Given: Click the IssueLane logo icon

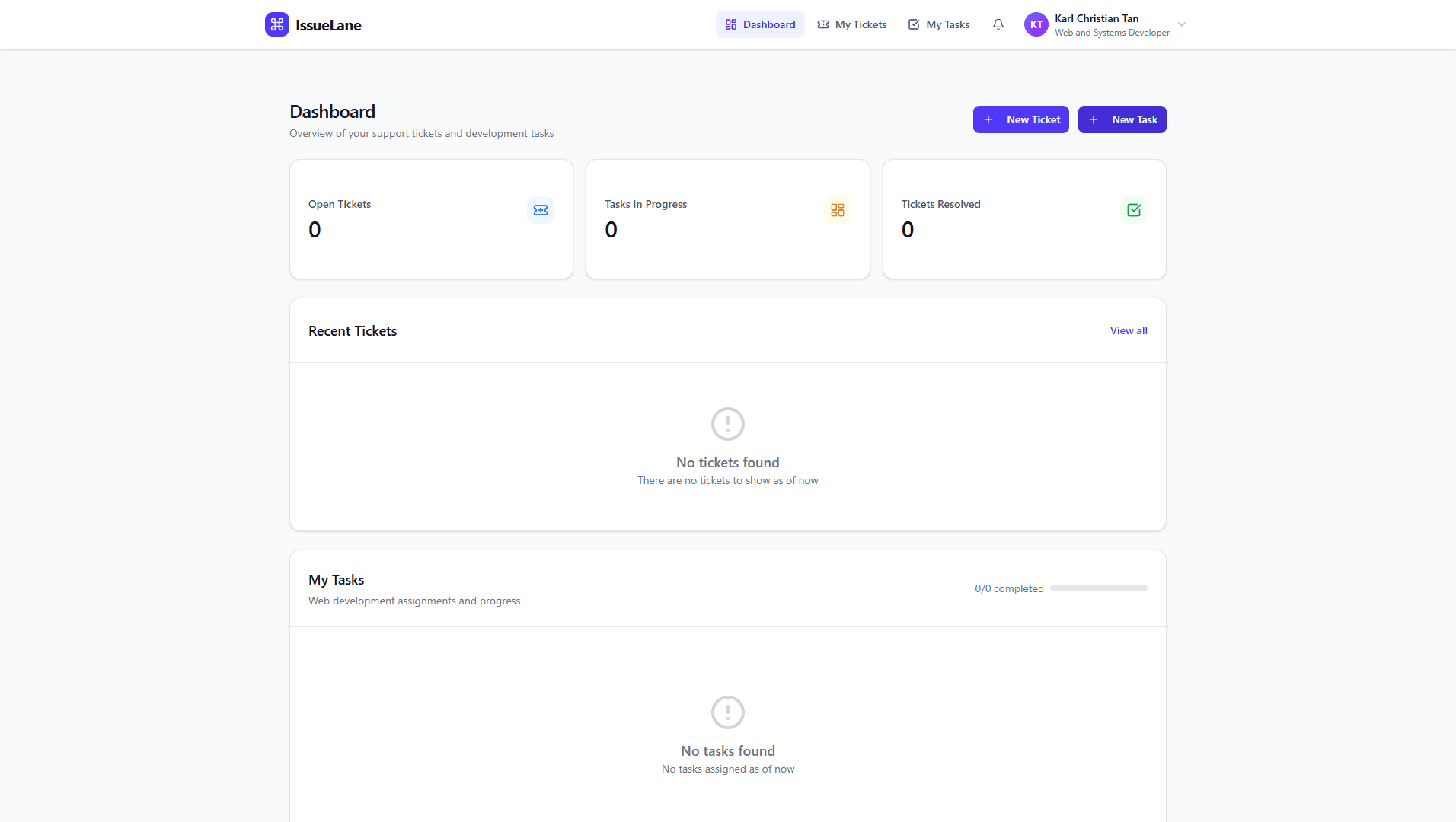Looking at the screenshot, I should tap(276, 24).
